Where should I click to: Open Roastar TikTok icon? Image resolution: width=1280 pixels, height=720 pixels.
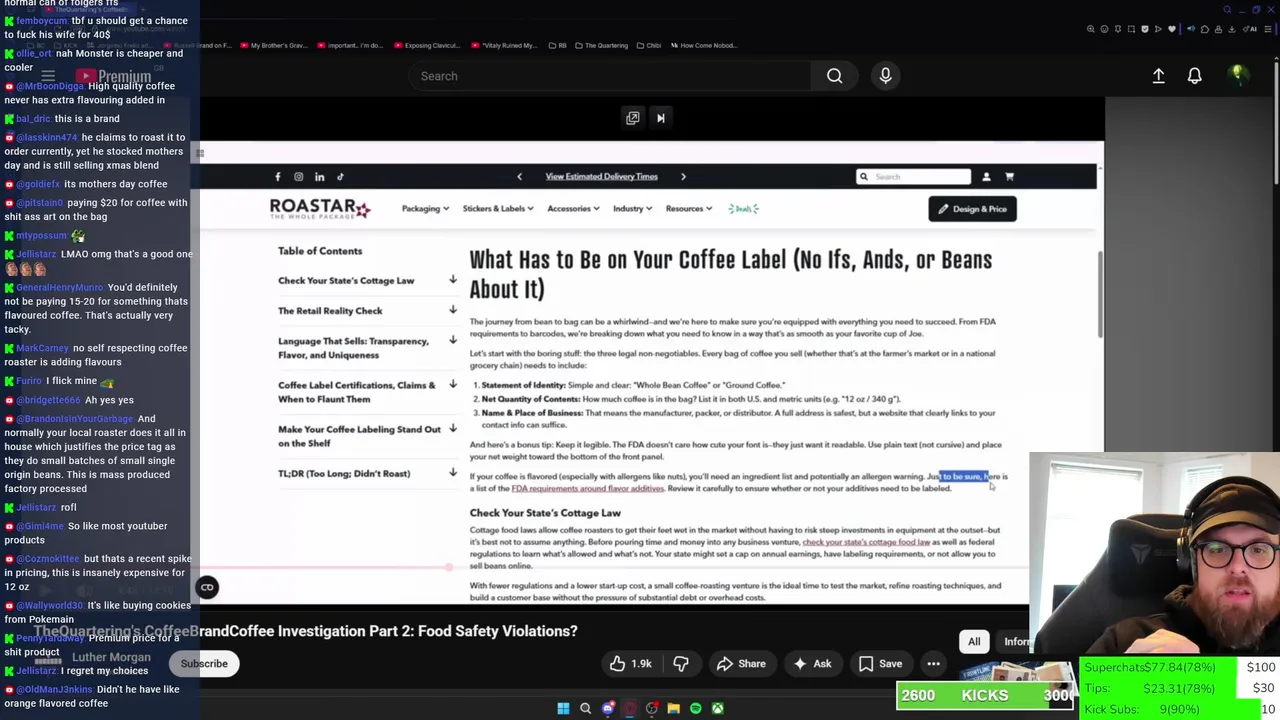[x=340, y=177]
